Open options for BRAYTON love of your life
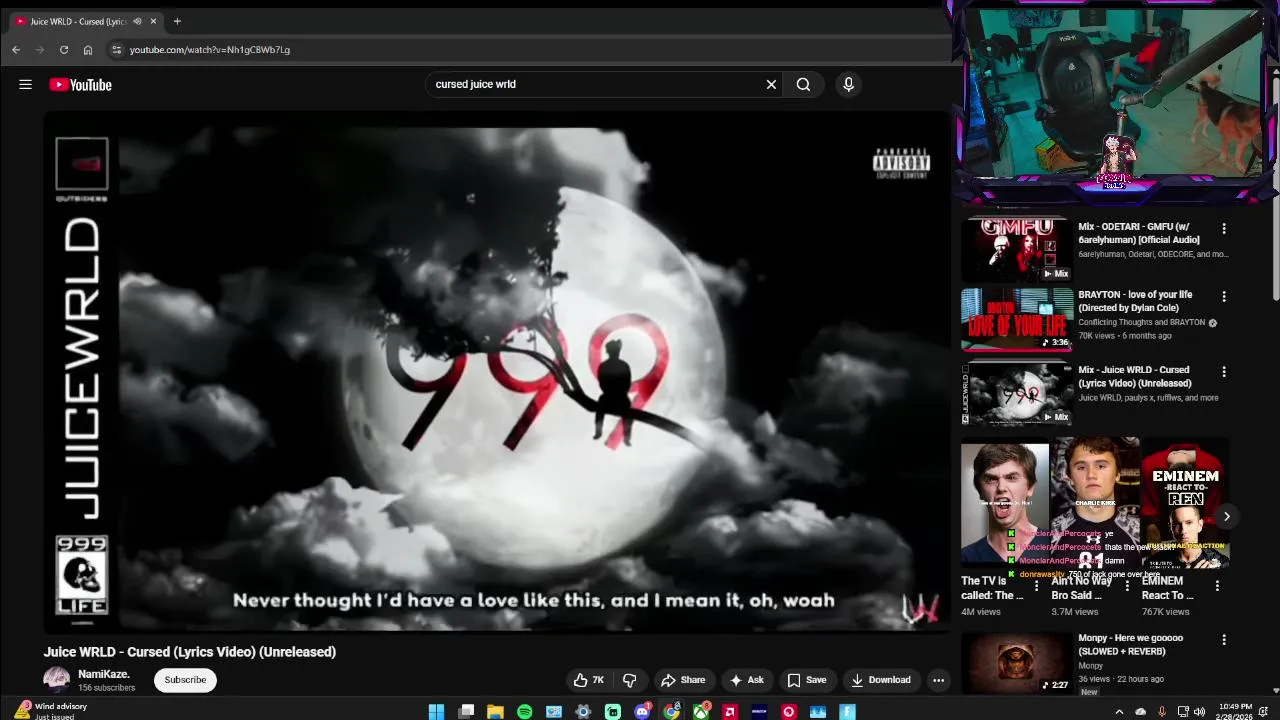This screenshot has height=720, width=1280. tap(1223, 297)
